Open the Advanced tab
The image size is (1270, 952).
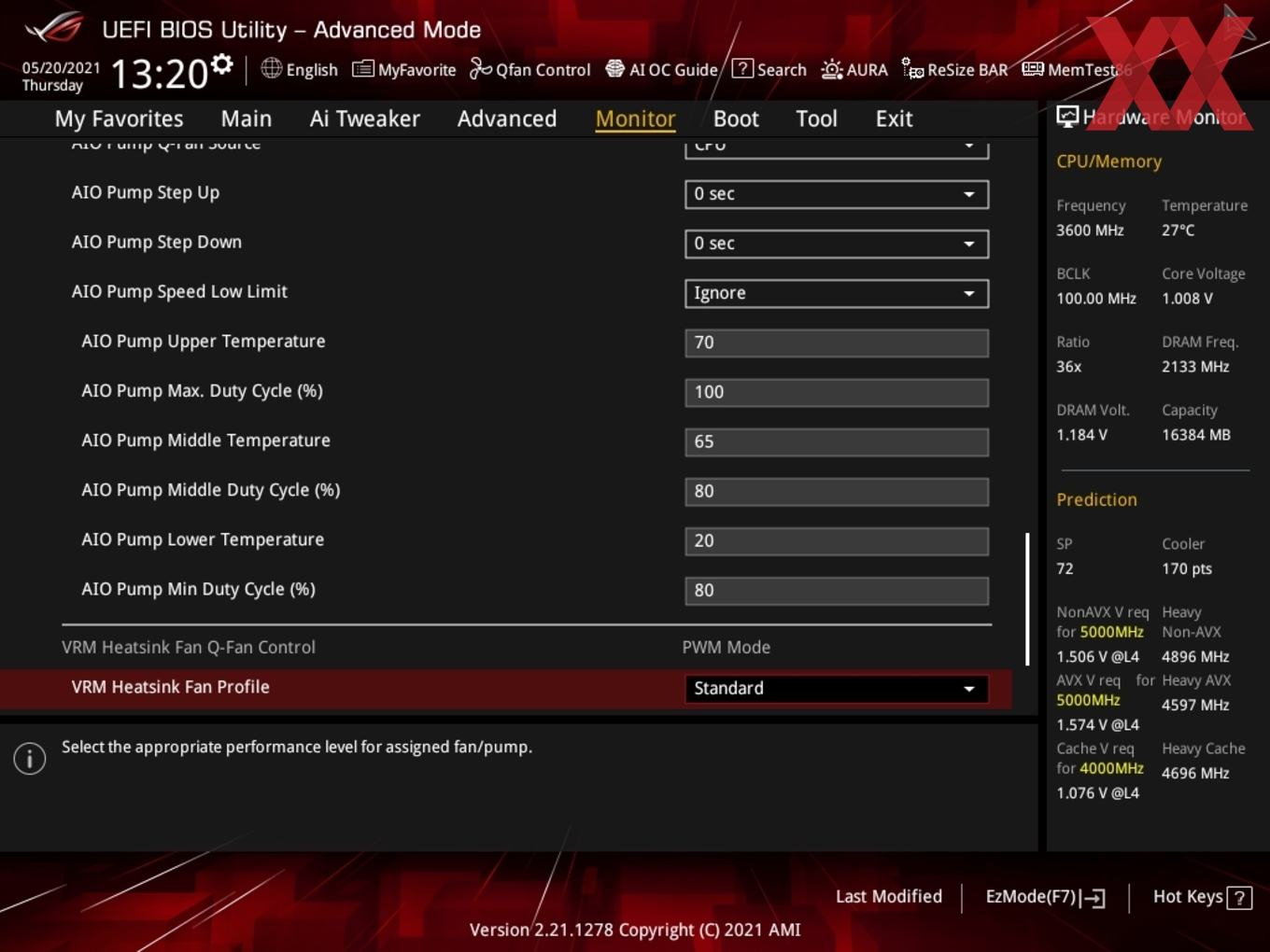[507, 119]
